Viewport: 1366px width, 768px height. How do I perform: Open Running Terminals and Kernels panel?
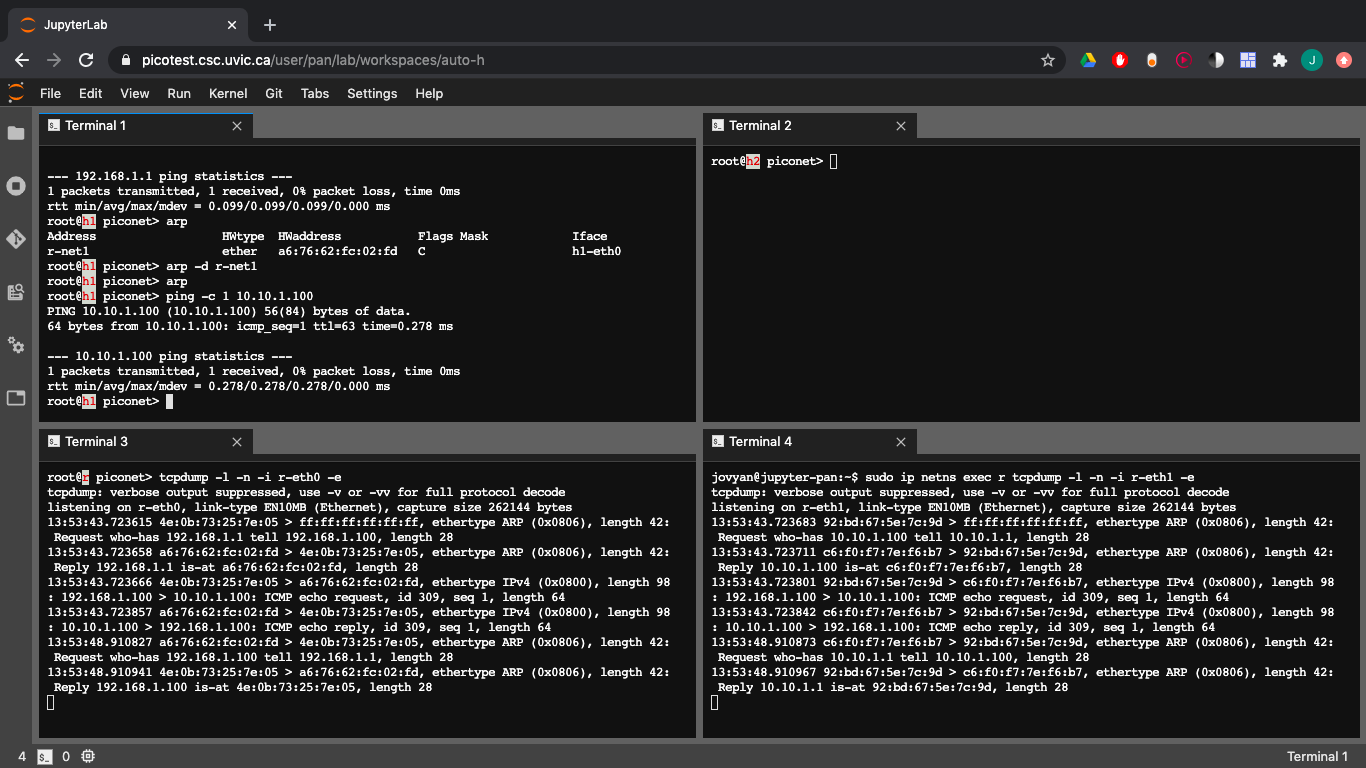pos(16,186)
